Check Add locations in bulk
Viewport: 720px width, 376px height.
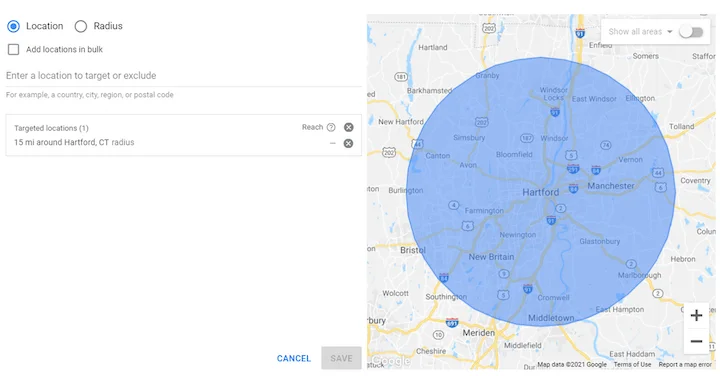(x=13, y=49)
